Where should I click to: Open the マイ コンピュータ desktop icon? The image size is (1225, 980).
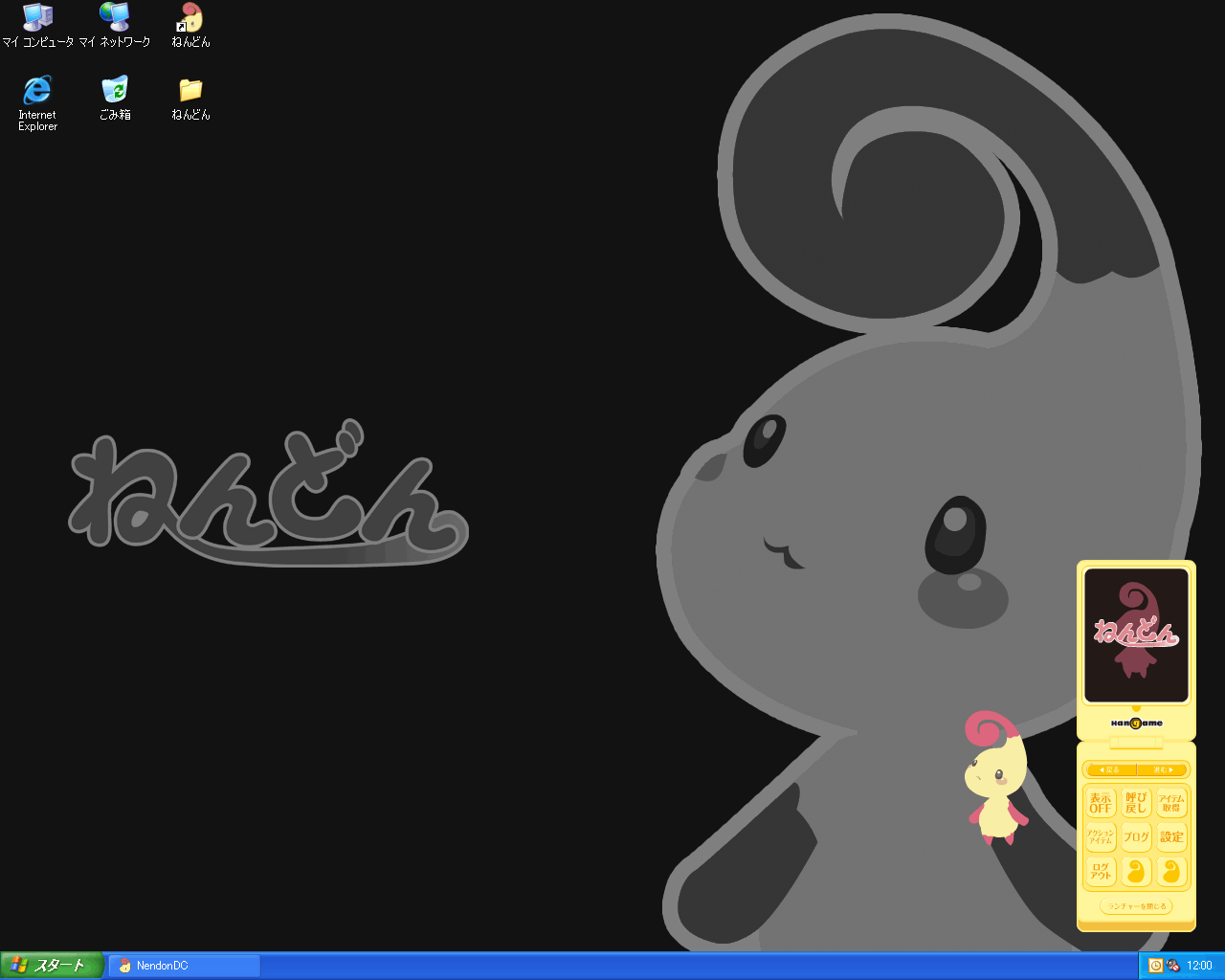pyautogui.click(x=37, y=17)
